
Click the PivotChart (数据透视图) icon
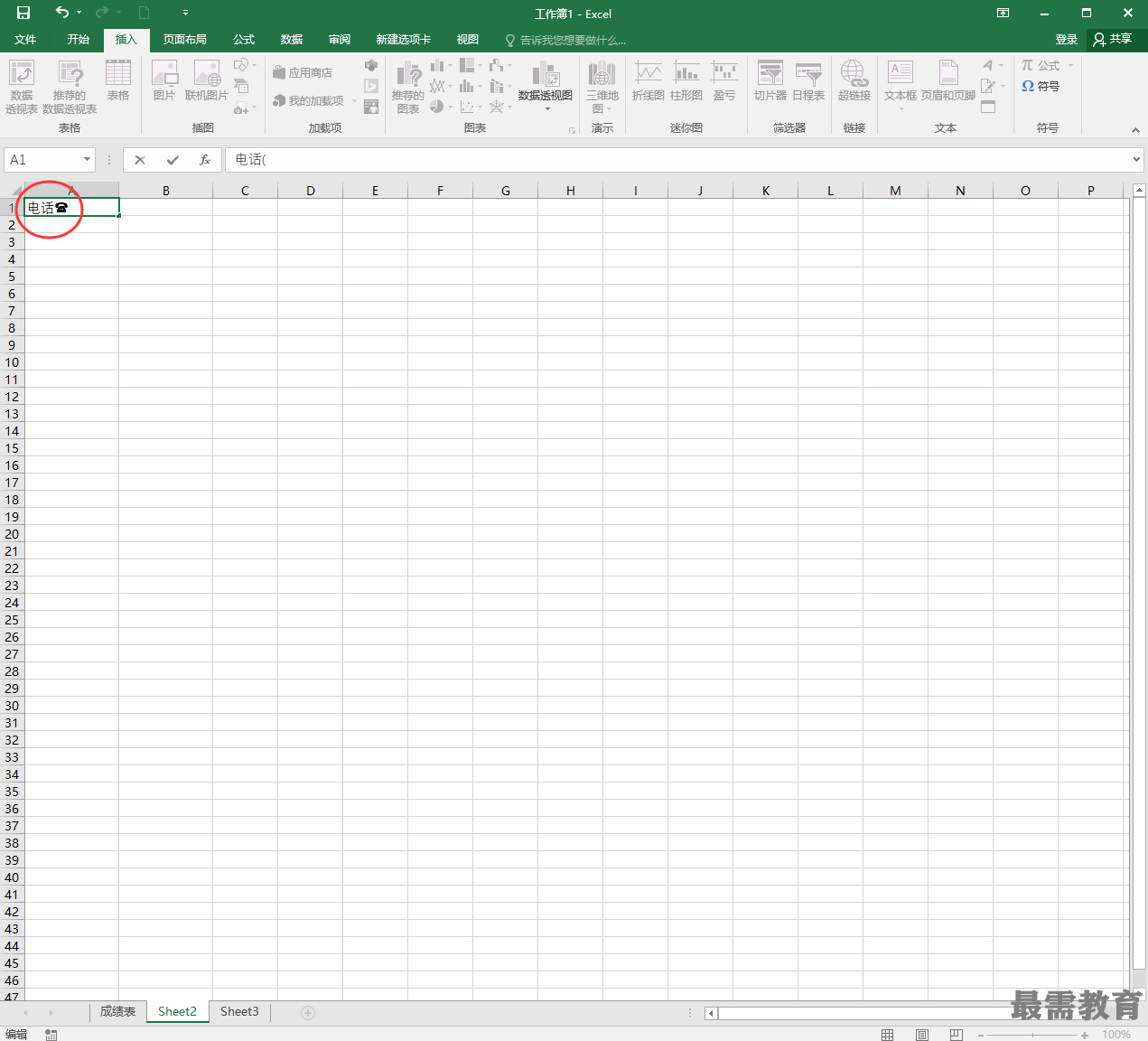pyautogui.click(x=546, y=87)
